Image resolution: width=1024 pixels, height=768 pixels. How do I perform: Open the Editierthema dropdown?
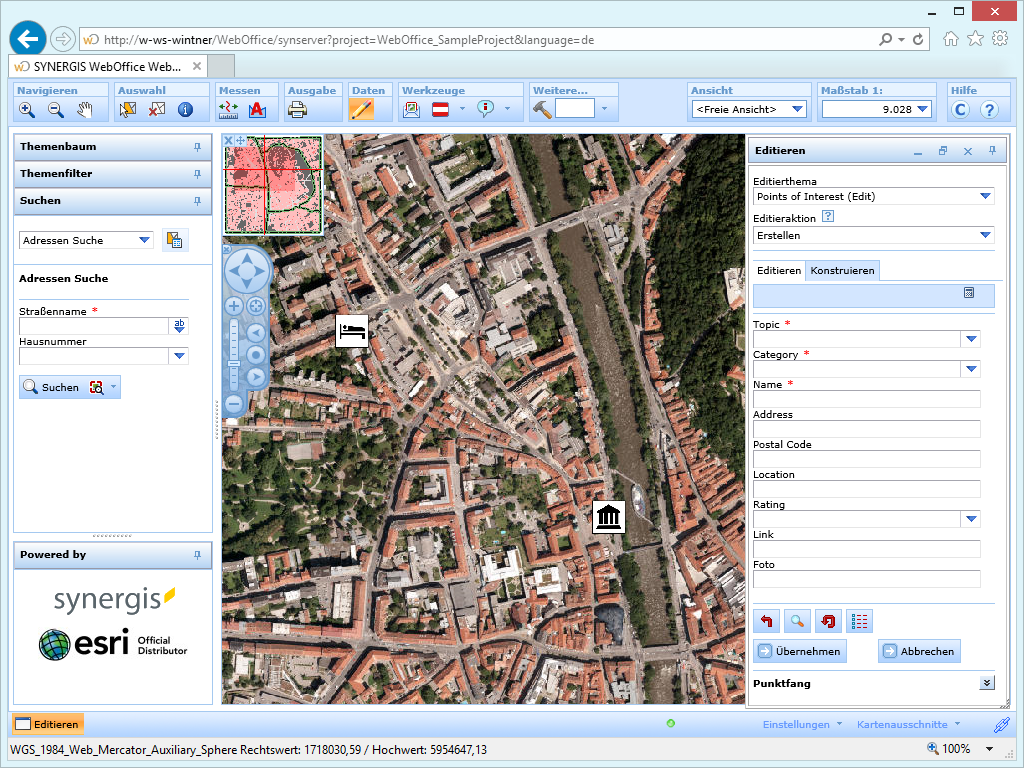click(985, 196)
